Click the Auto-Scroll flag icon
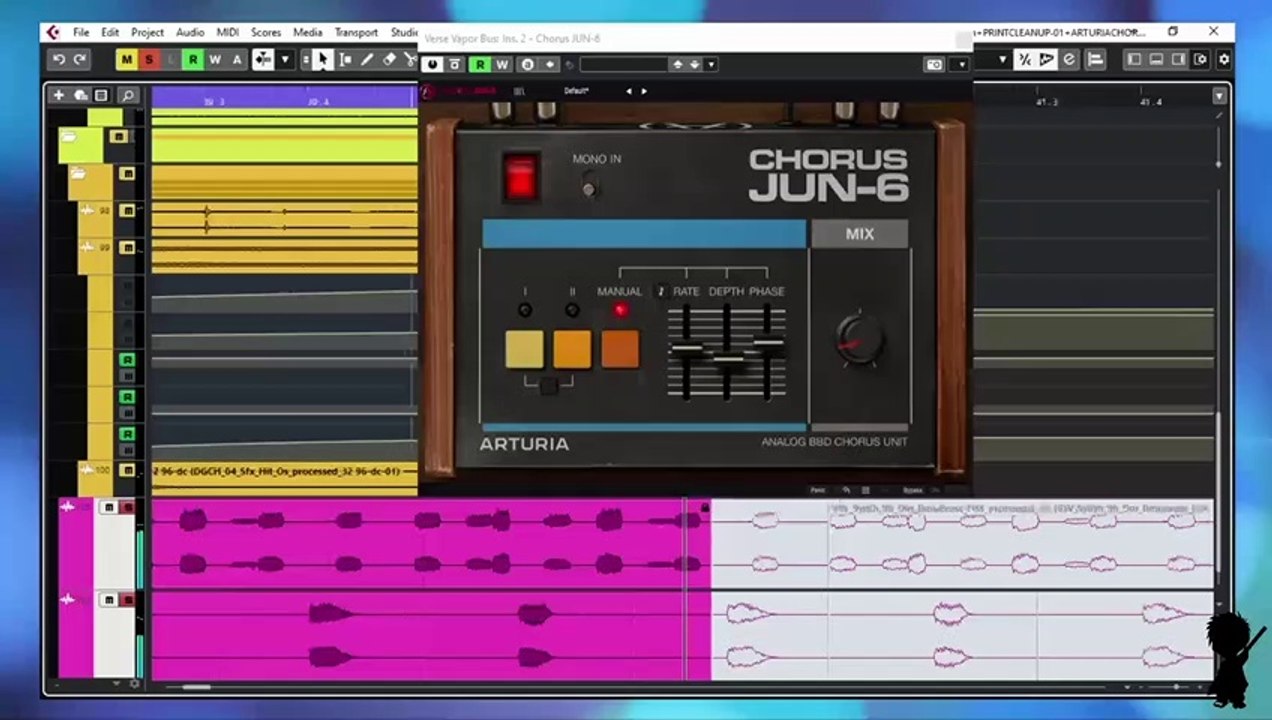The image size is (1272, 720). [1046, 60]
